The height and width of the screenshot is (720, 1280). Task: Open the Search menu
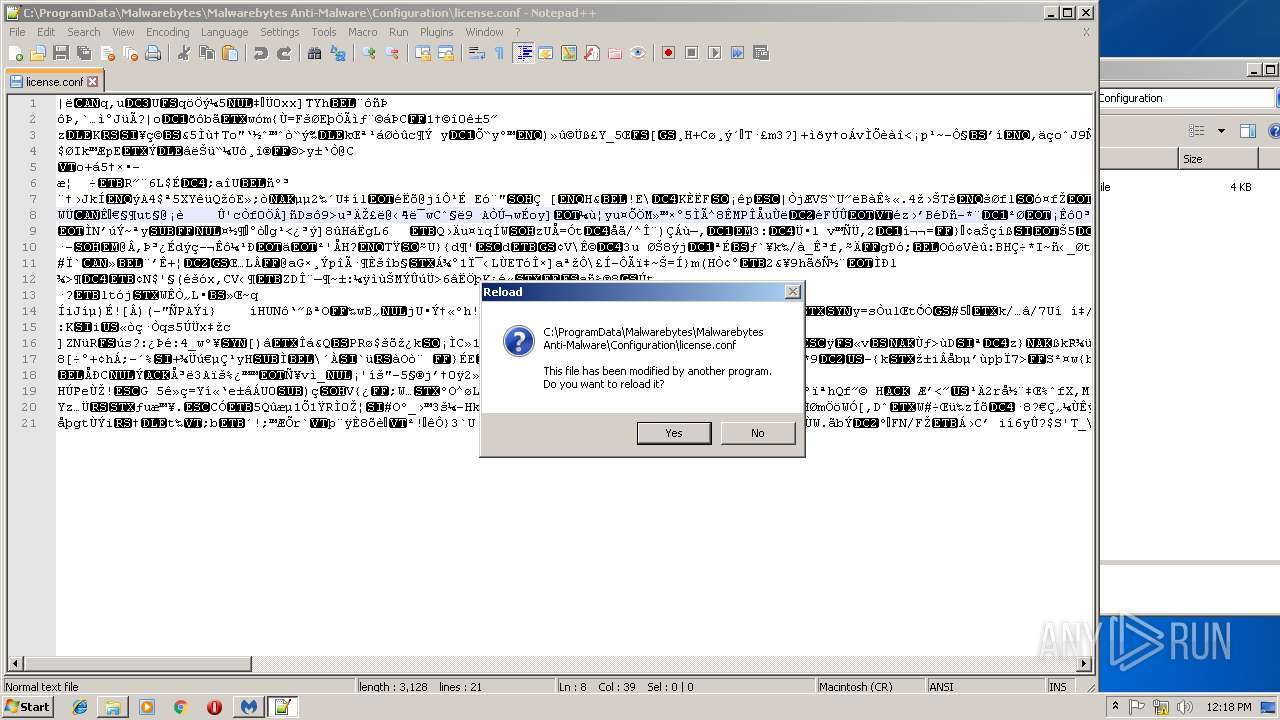(x=84, y=32)
